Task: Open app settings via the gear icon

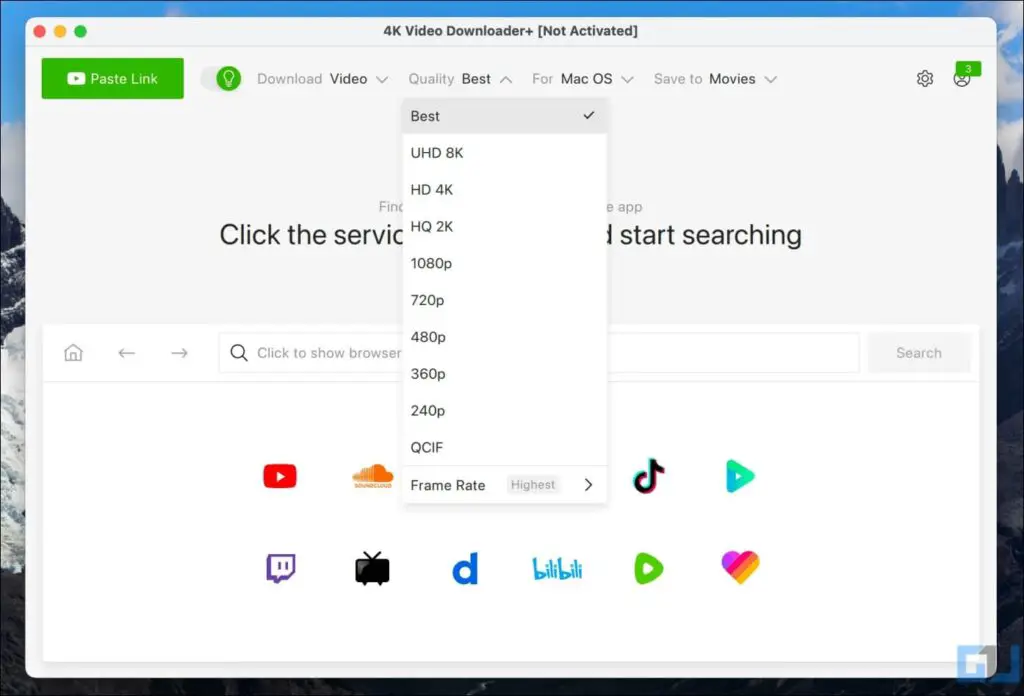Action: (x=925, y=78)
